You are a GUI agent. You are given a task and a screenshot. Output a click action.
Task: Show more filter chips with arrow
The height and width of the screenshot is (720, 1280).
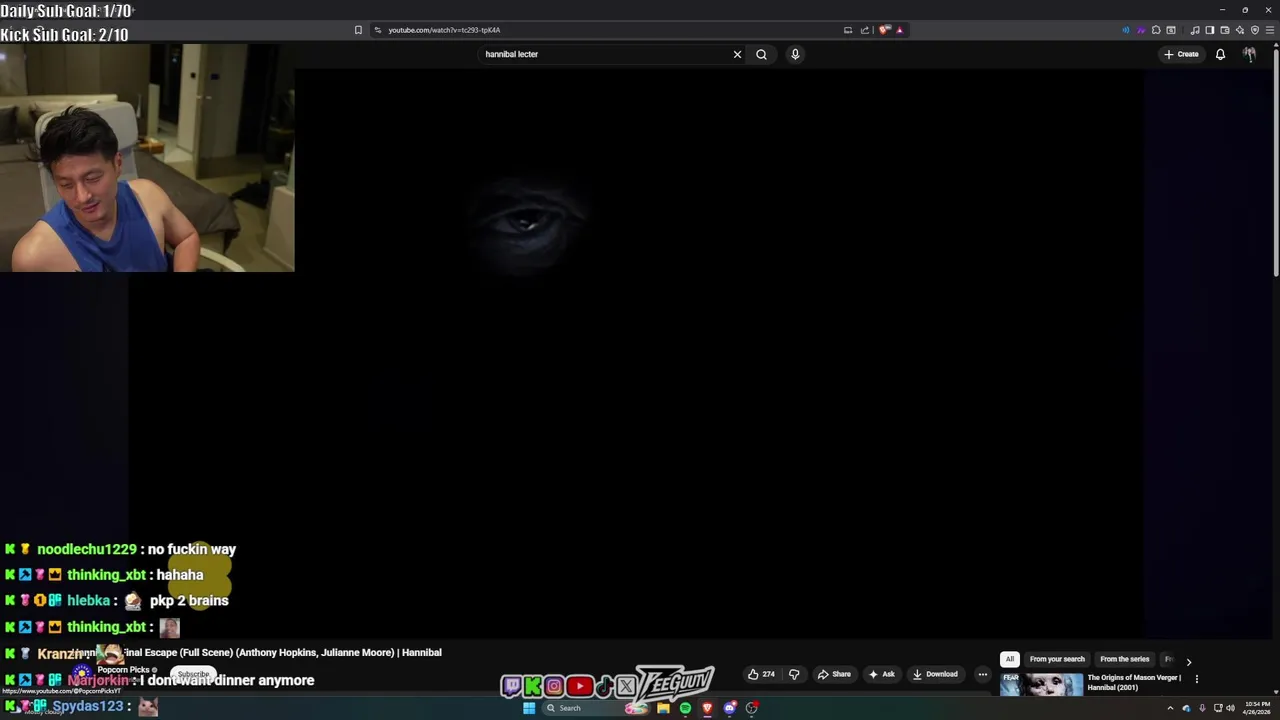[1188, 661]
